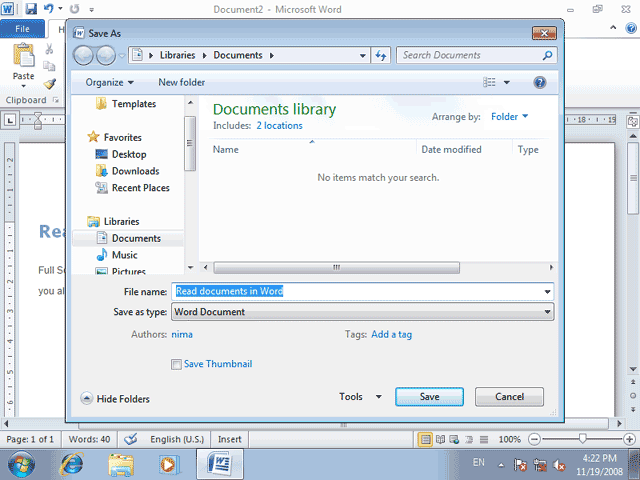Click the Paste clipboard icon in ribbon
The height and width of the screenshot is (480, 640).
24,55
